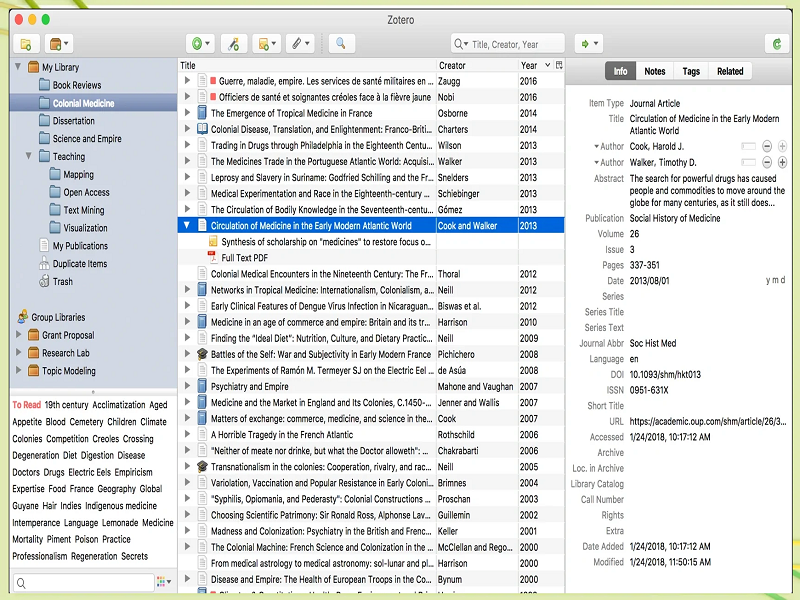This screenshot has height=600, width=800.
Task: Click the column picker icon beside Year
Action: (x=559, y=65)
